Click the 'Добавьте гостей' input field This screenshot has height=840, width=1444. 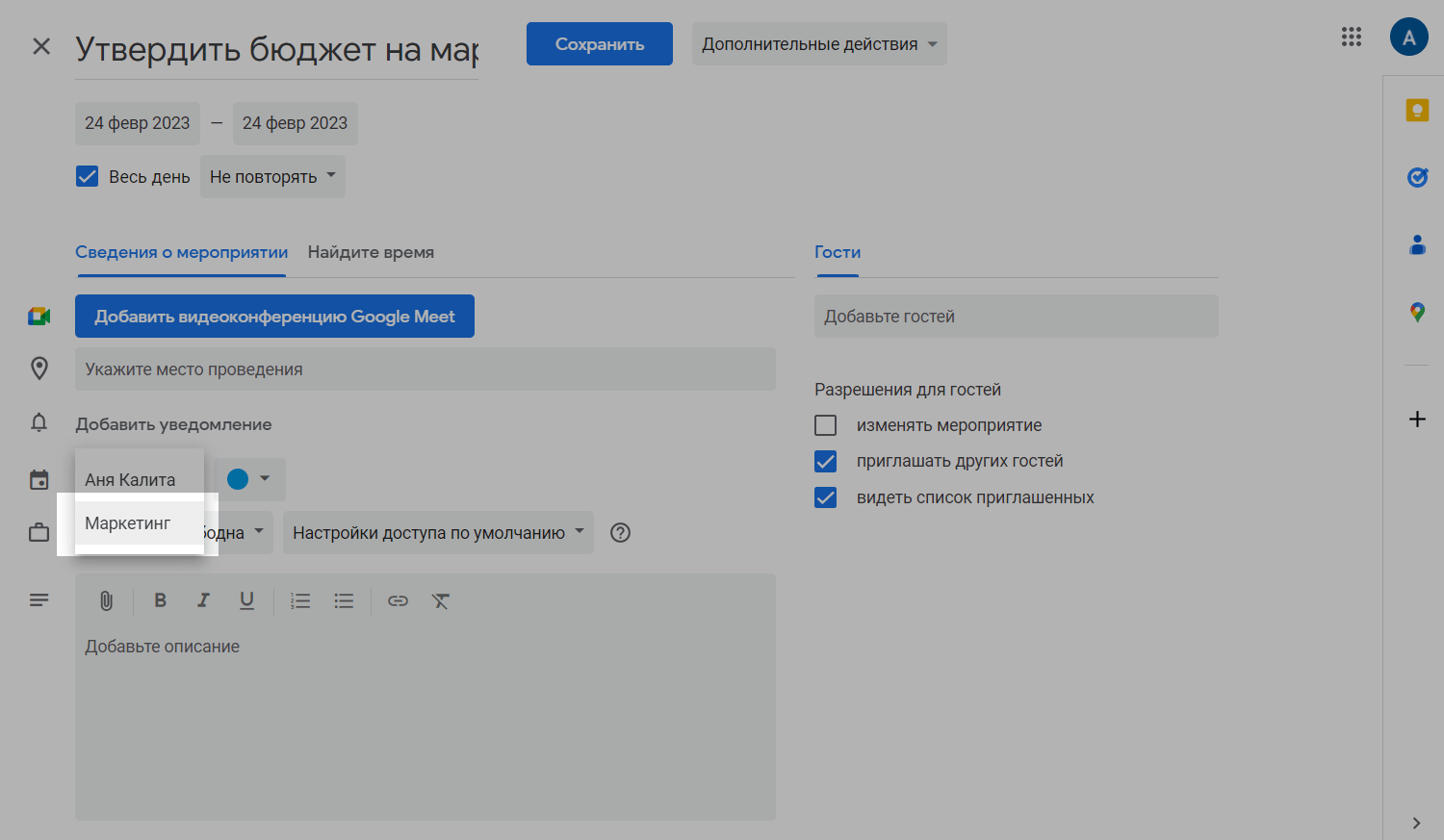[x=1016, y=317]
